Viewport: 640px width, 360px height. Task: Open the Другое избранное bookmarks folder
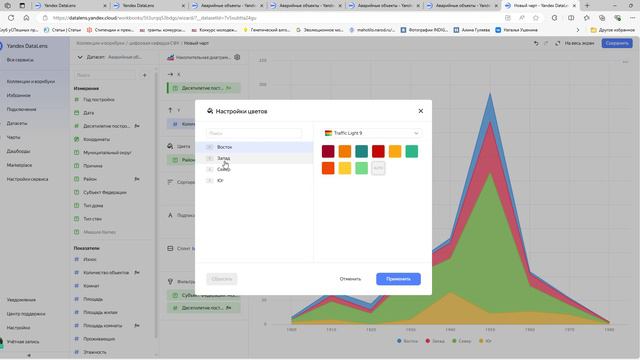click(613, 30)
